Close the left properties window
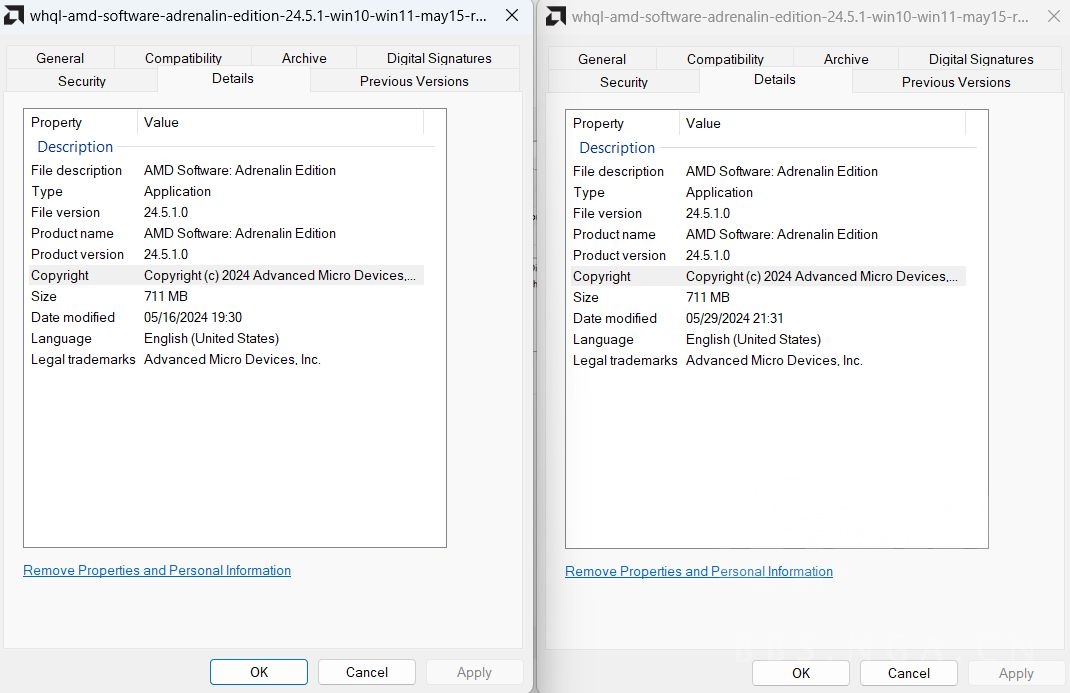The image size is (1070, 693). click(x=512, y=16)
